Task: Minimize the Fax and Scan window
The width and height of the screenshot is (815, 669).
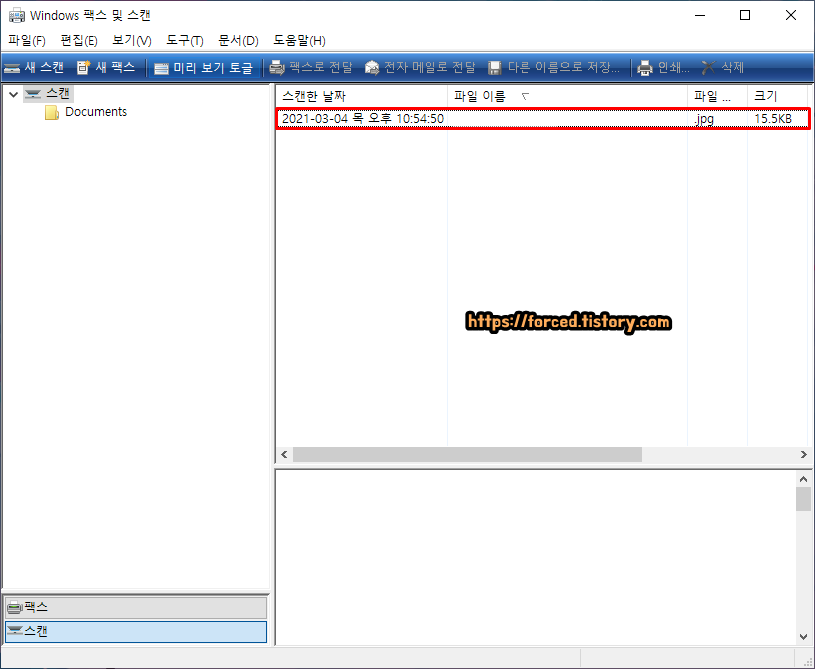Action: click(700, 16)
